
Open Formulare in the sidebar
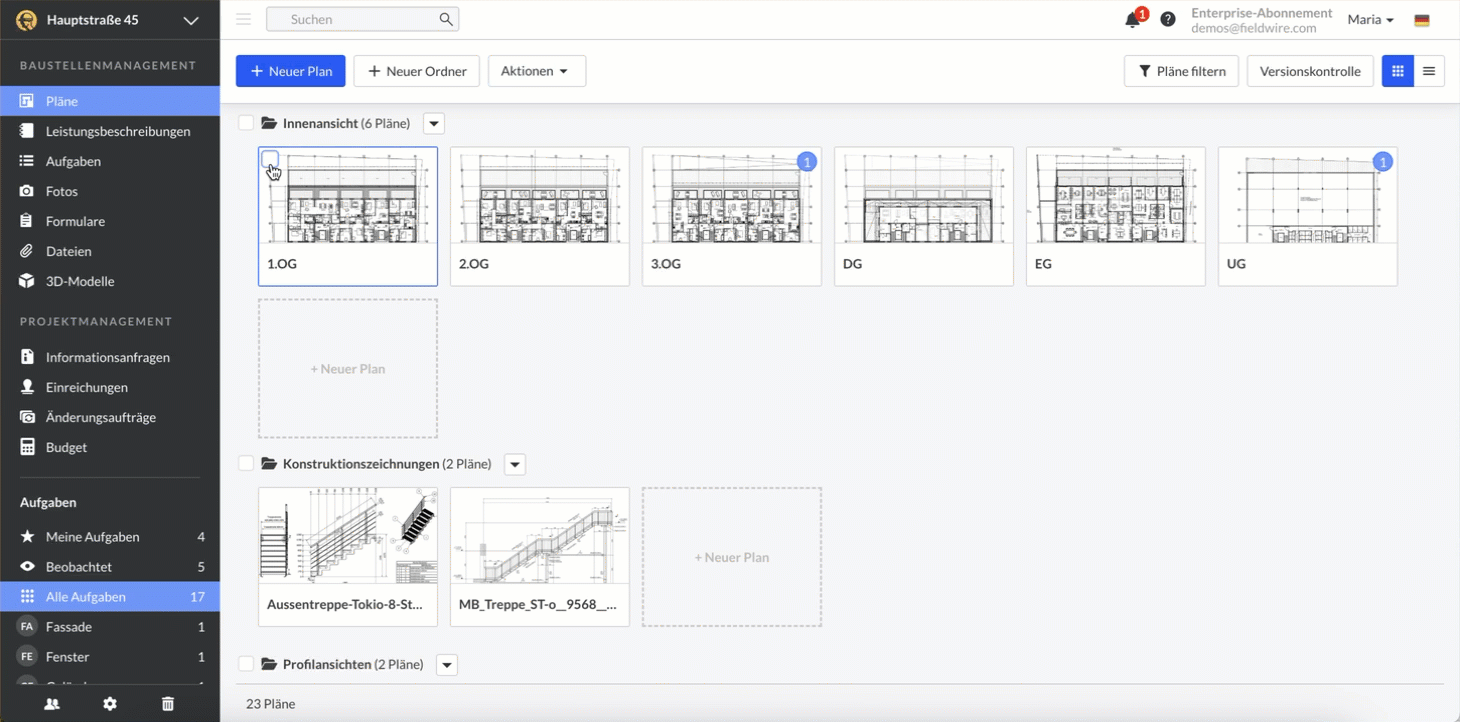click(x=75, y=221)
